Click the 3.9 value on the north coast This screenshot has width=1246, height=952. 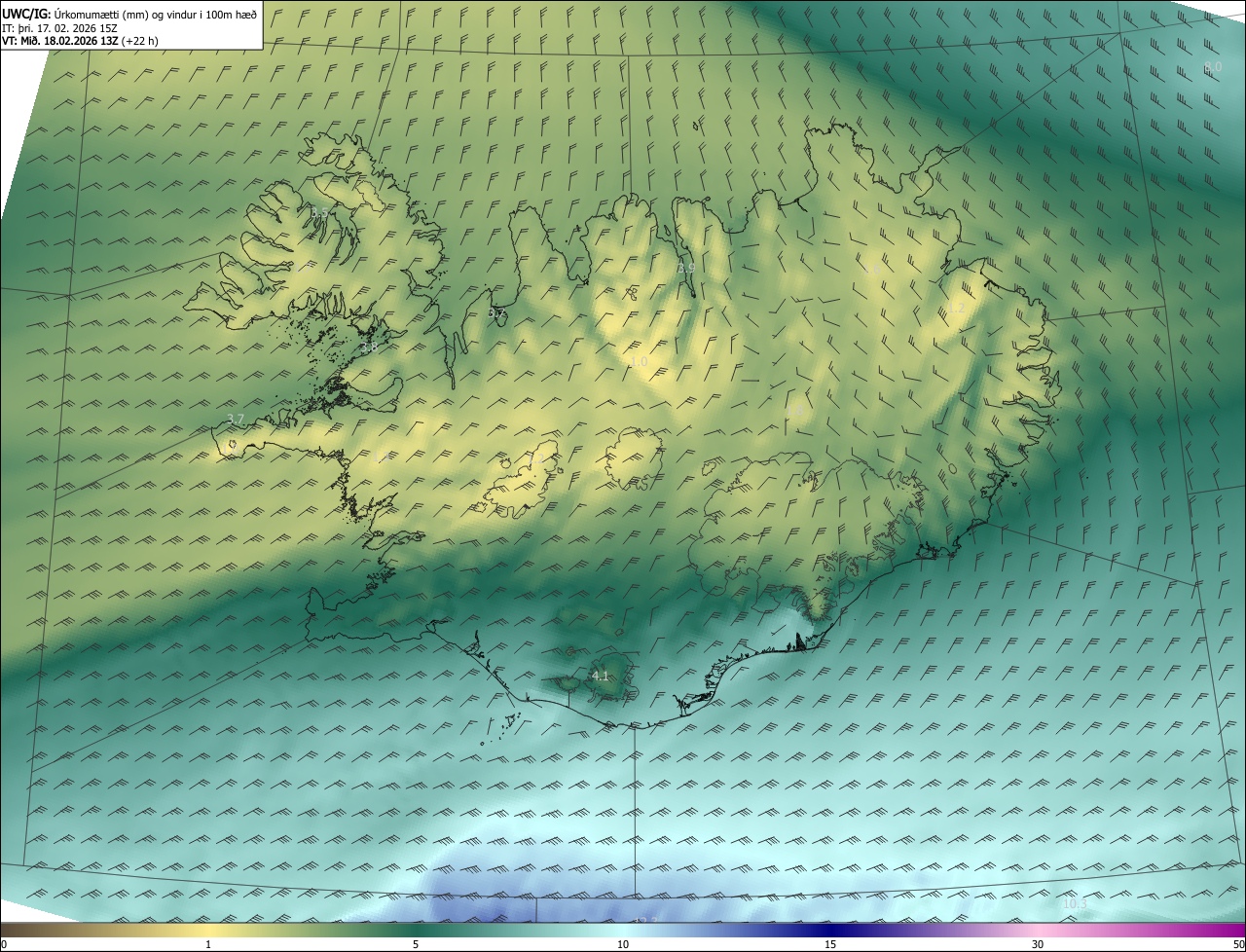click(686, 268)
